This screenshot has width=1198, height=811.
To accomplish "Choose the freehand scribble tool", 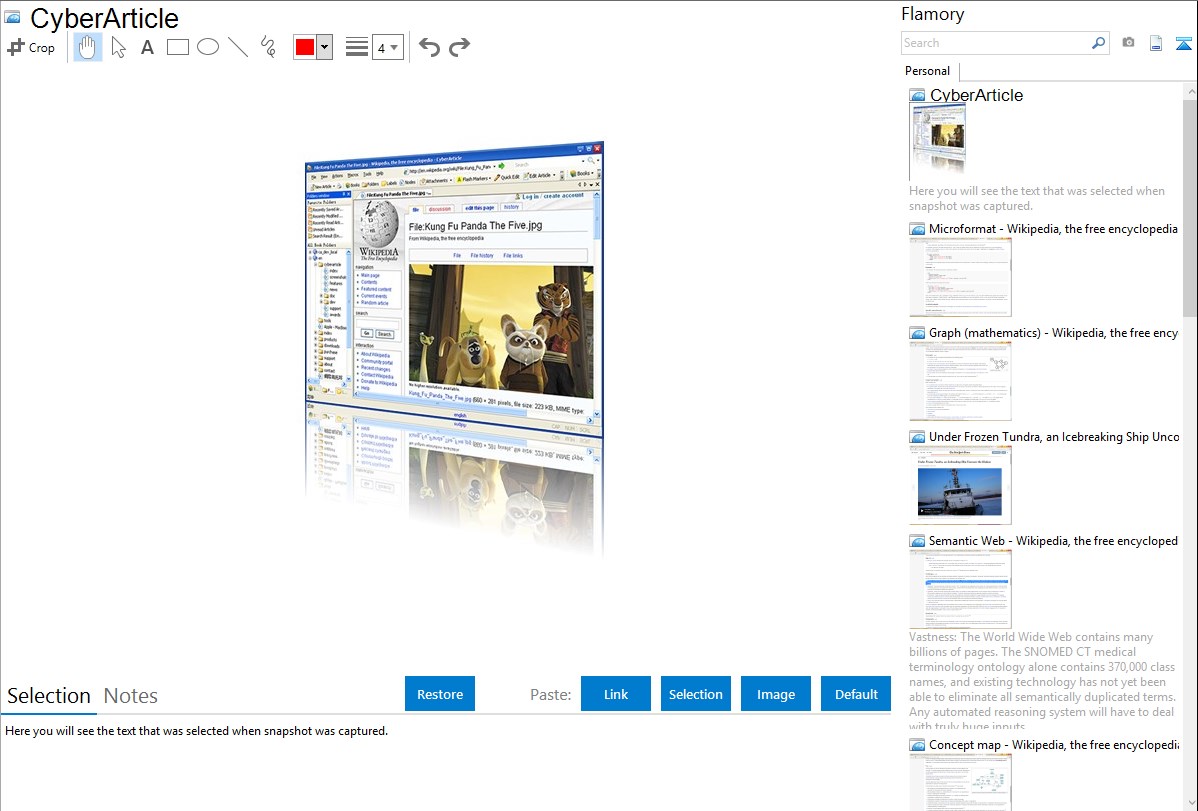I will [x=268, y=47].
